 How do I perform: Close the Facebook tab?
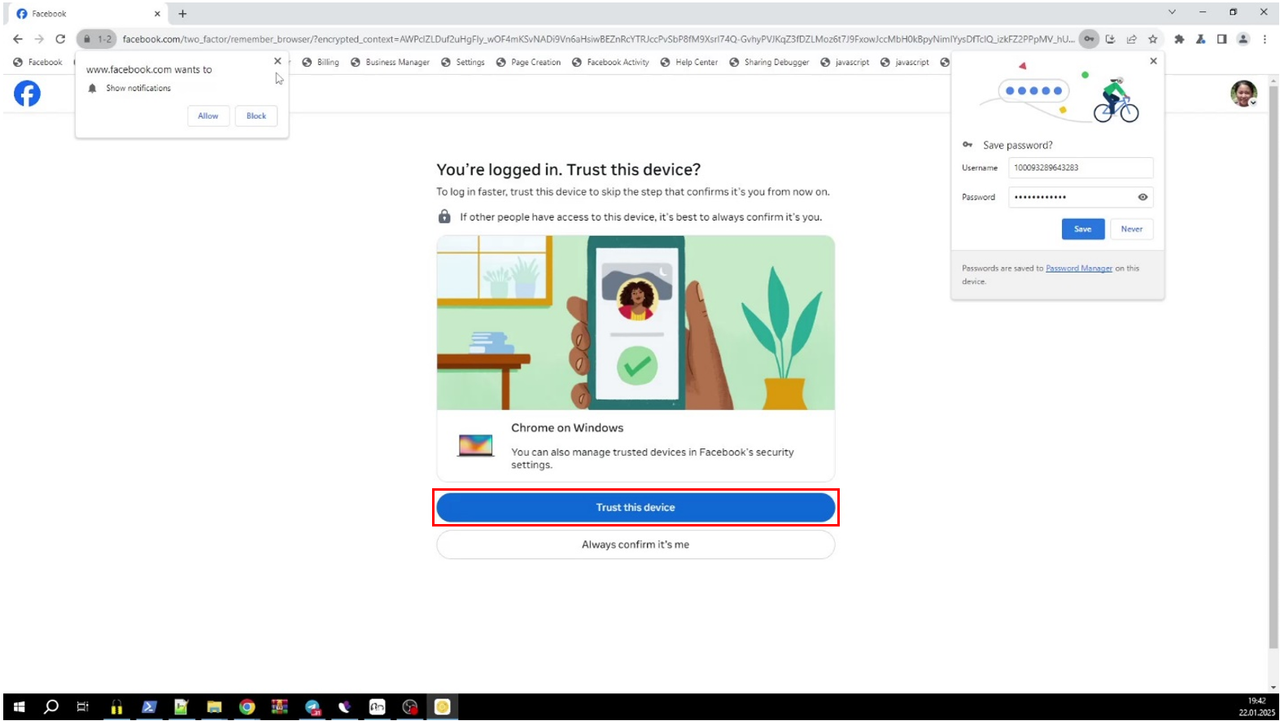pos(157,14)
